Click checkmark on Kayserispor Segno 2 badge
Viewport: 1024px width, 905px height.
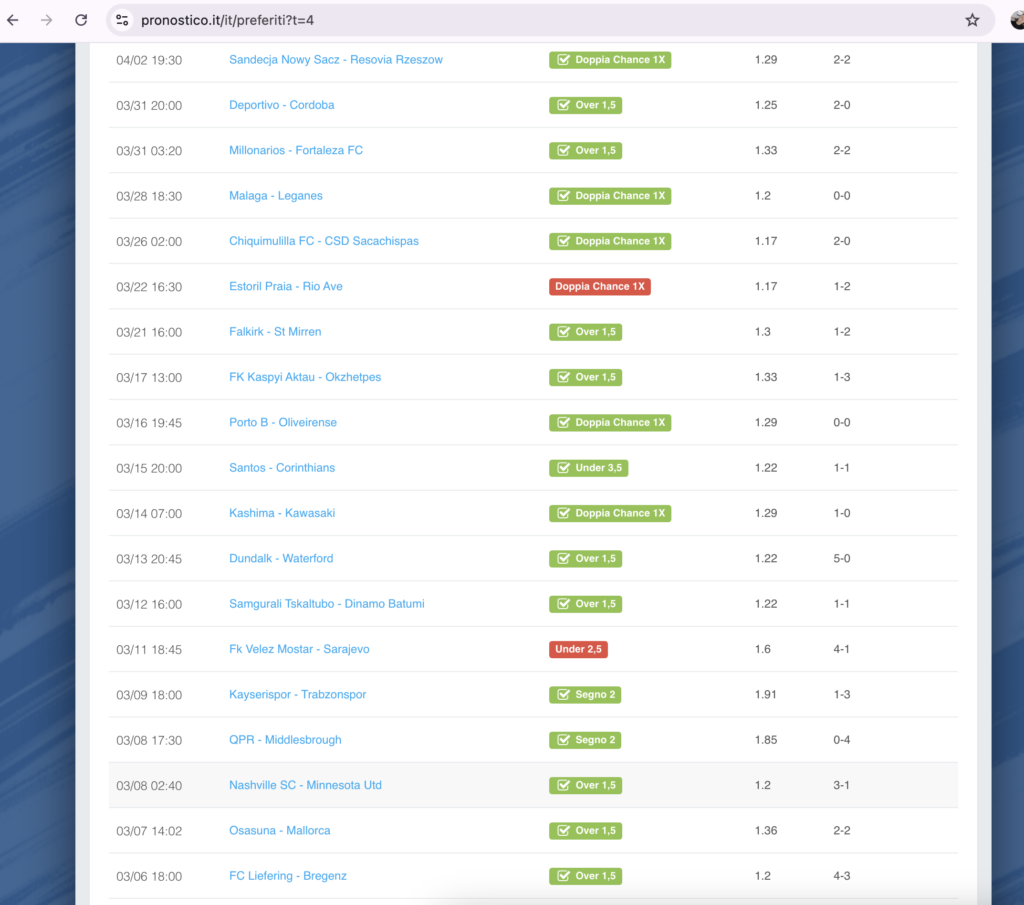562,695
